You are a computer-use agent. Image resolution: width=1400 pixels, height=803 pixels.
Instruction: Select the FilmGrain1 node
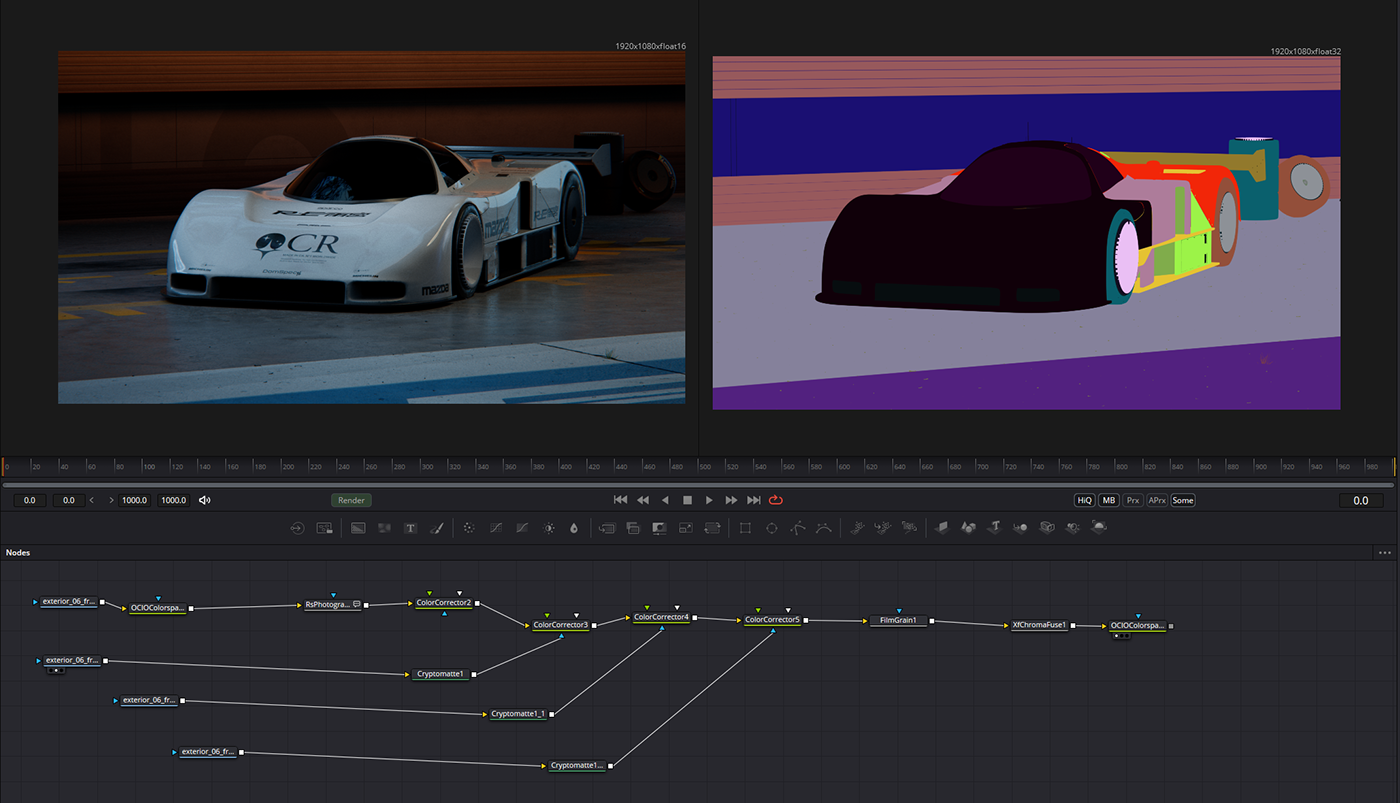(897, 620)
